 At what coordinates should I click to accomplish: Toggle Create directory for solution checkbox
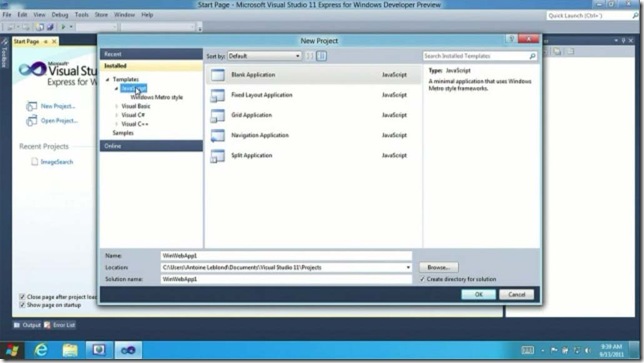coord(422,279)
